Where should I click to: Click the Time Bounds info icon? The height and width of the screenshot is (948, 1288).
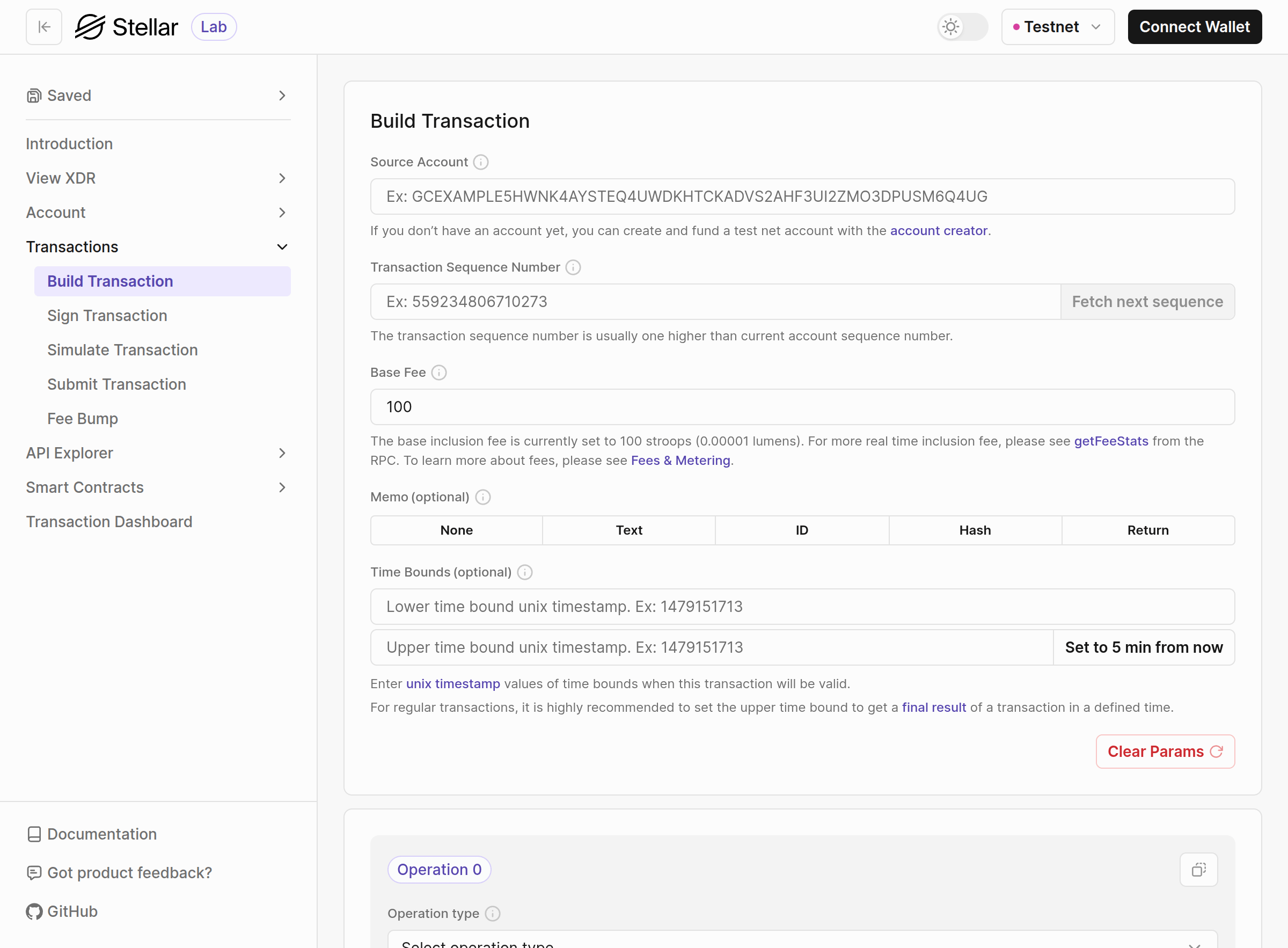(524, 572)
